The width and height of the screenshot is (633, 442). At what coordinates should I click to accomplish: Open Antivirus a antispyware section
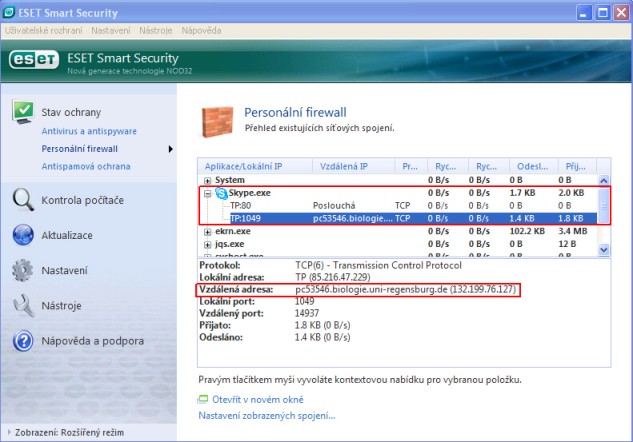(89, 131)
